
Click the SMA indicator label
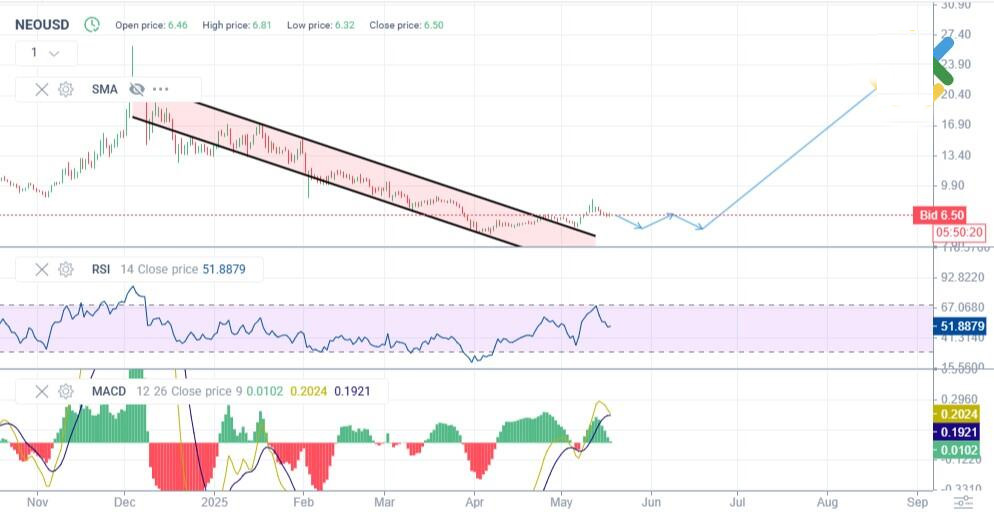point(105,89)
